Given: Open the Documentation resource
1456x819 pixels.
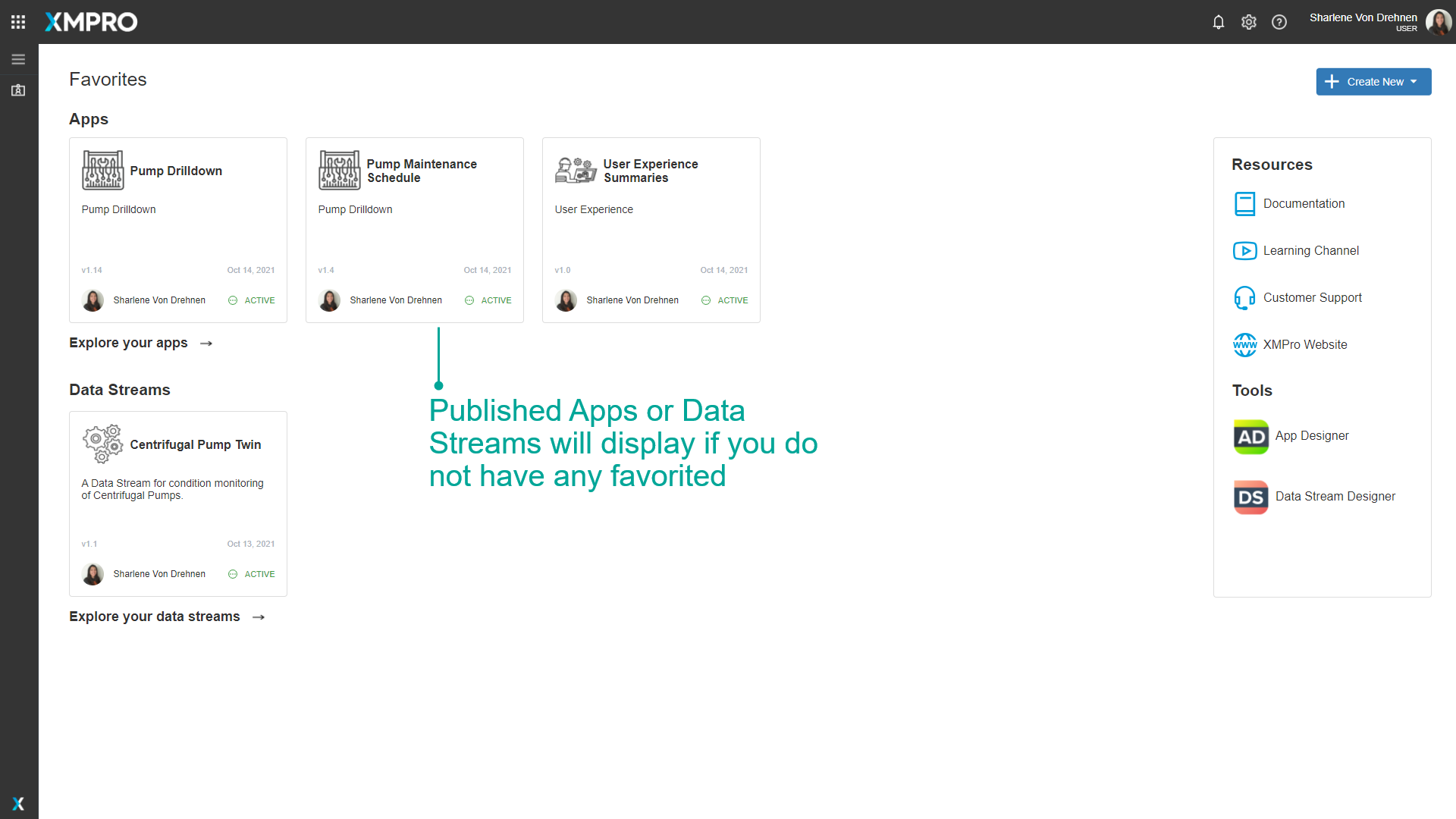Looking at the screenshot, I should (1304, 203).
